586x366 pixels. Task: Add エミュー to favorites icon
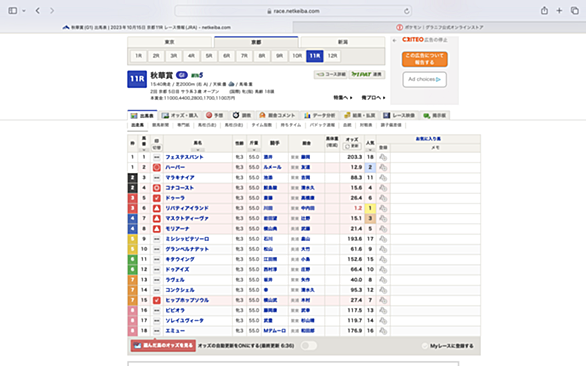click(x=383, y=331)
